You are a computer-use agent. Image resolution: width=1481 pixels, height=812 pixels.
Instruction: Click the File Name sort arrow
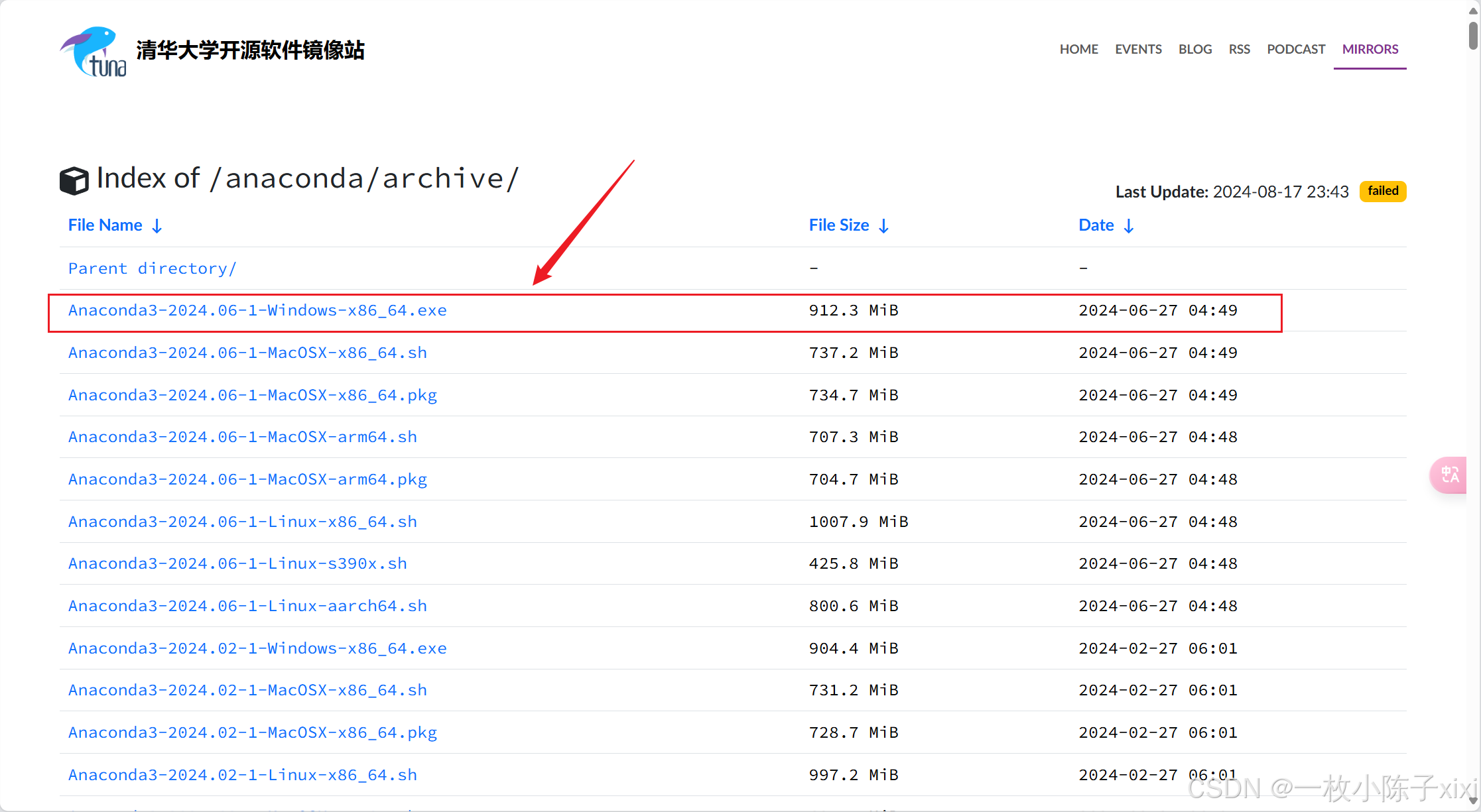point(157,226)
